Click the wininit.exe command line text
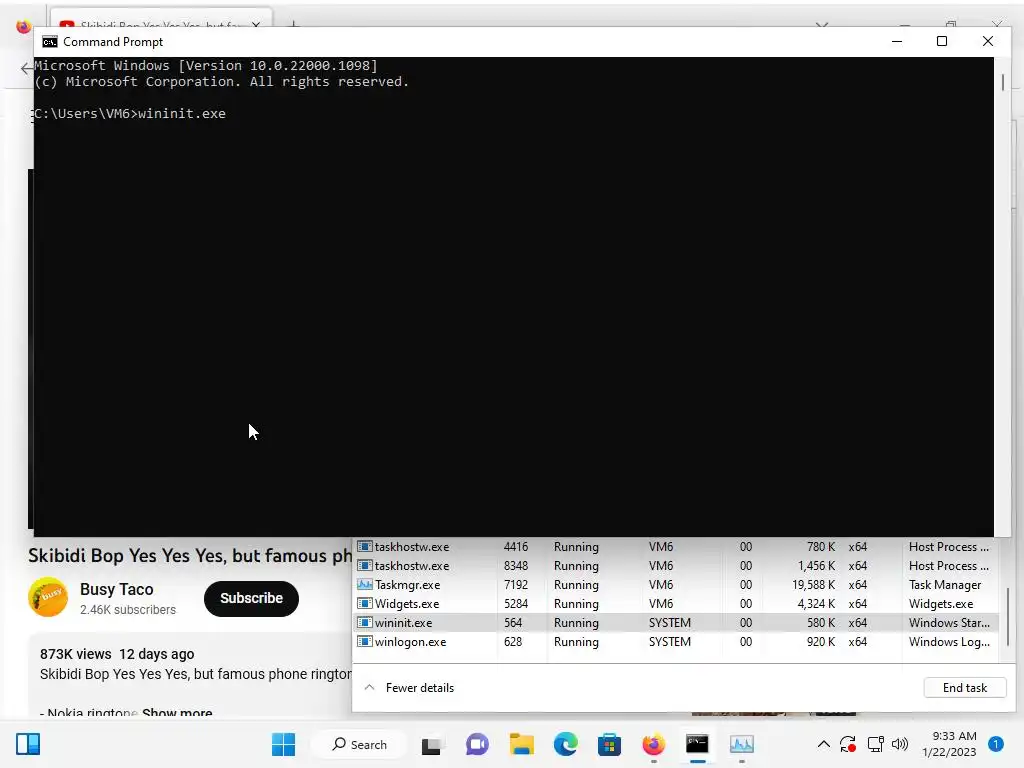This screenshot has height=768, width=1024. click(x=182, y=113)
